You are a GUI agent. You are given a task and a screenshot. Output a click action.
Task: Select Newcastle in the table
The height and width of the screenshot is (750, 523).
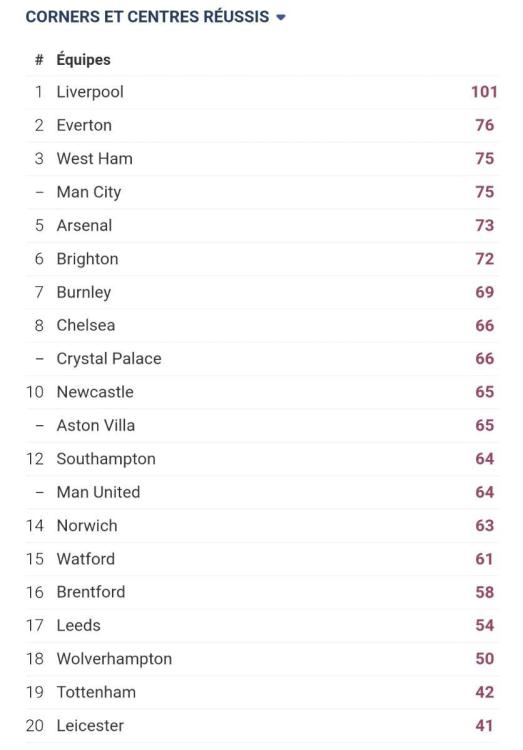[x=95, y=392]
